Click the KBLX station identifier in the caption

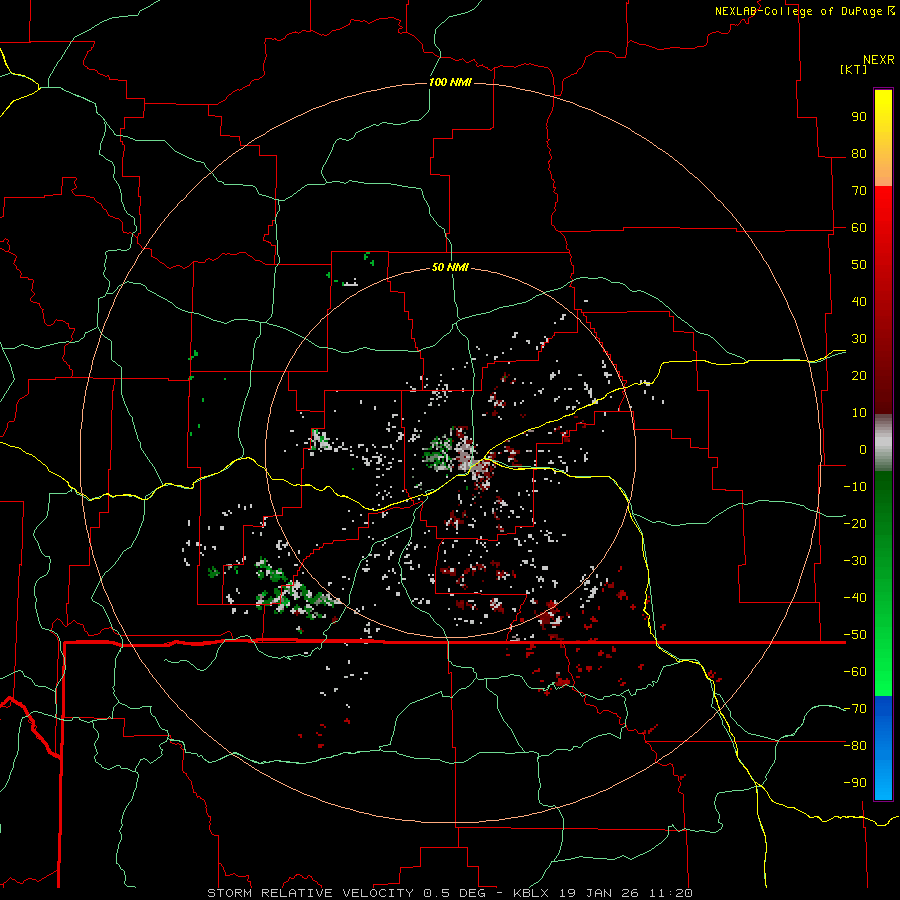pyautogui.click(x=531, y=893)
